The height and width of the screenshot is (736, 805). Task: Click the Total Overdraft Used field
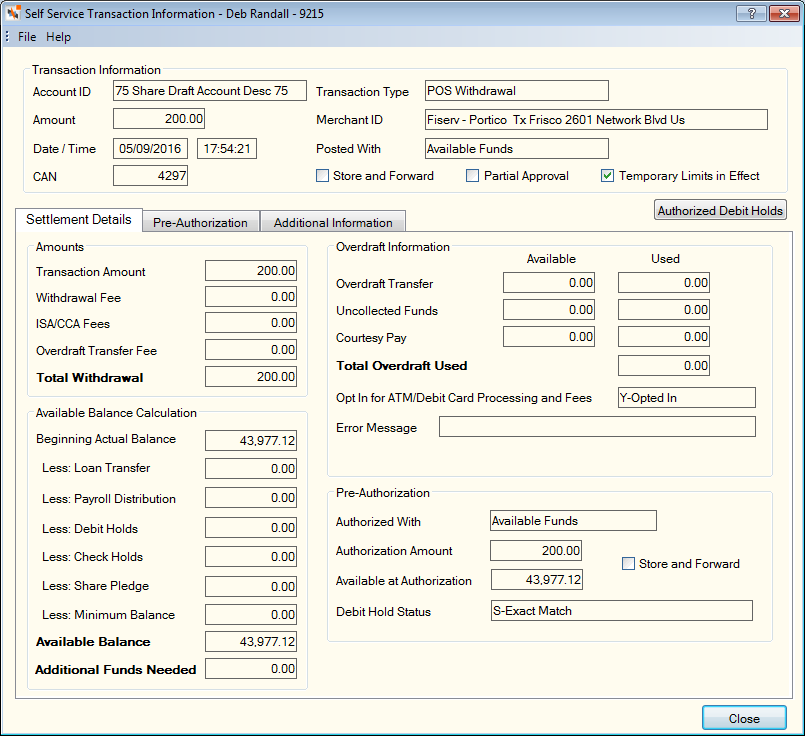point(664,365)
